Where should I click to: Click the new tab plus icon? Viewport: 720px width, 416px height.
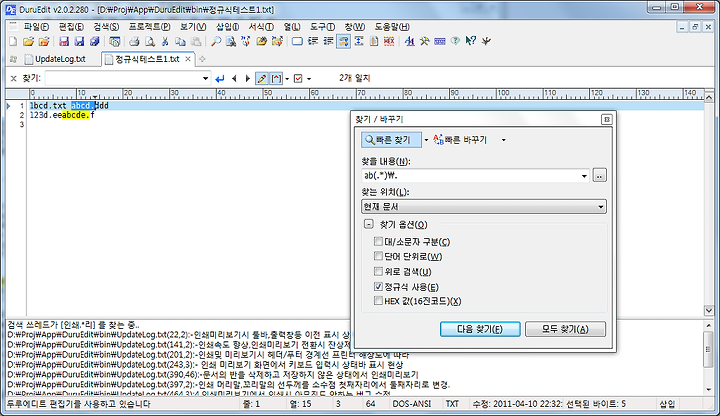[x=202, y=59]
